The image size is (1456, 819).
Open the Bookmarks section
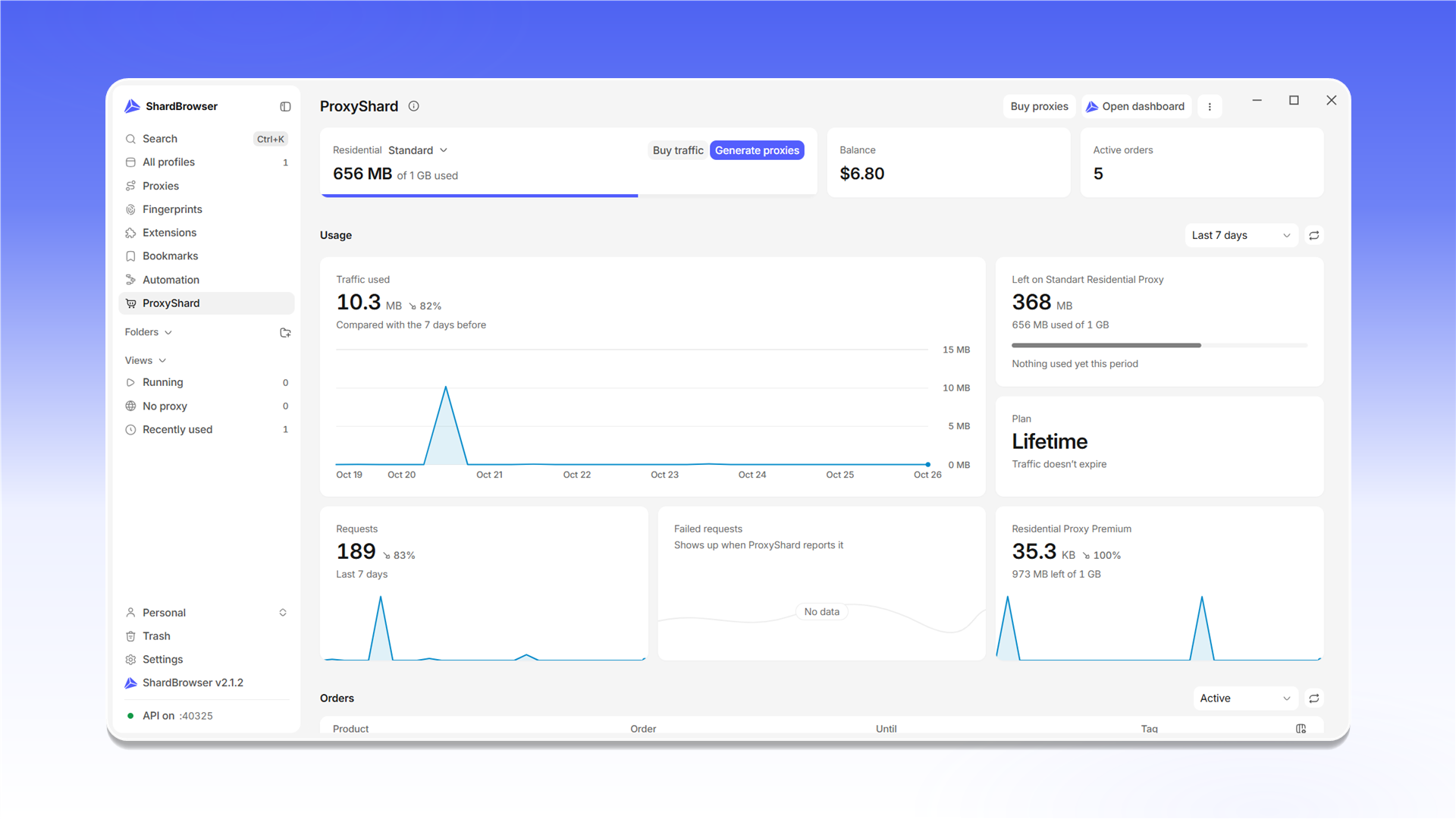206,256
